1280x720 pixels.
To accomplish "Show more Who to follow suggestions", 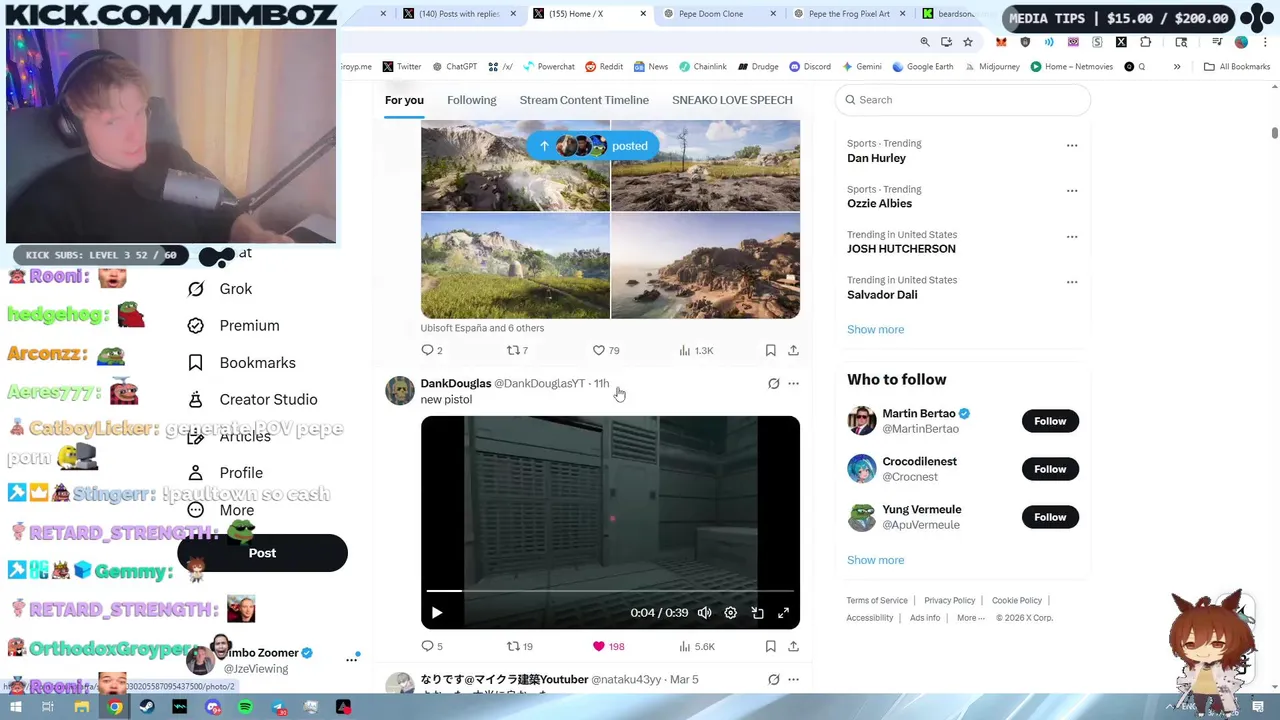I will [875, 561].
